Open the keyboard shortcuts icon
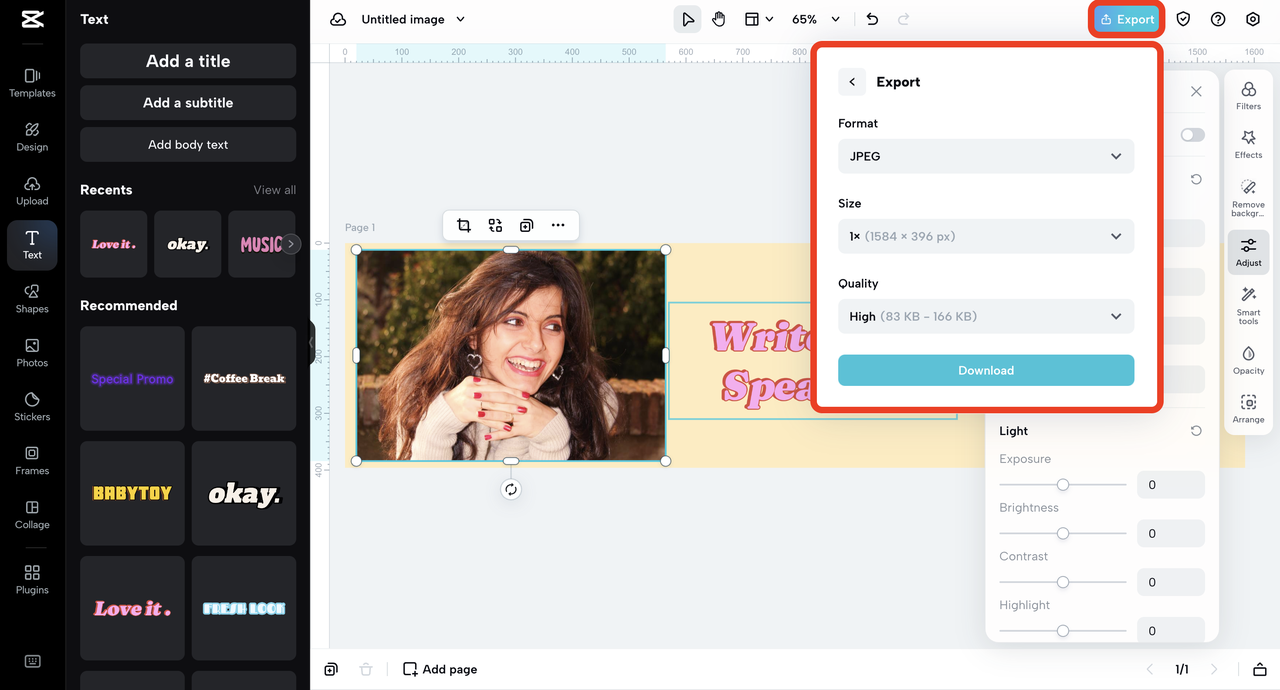The height and width of the screenshot is (690, 1280). point(32,661)
